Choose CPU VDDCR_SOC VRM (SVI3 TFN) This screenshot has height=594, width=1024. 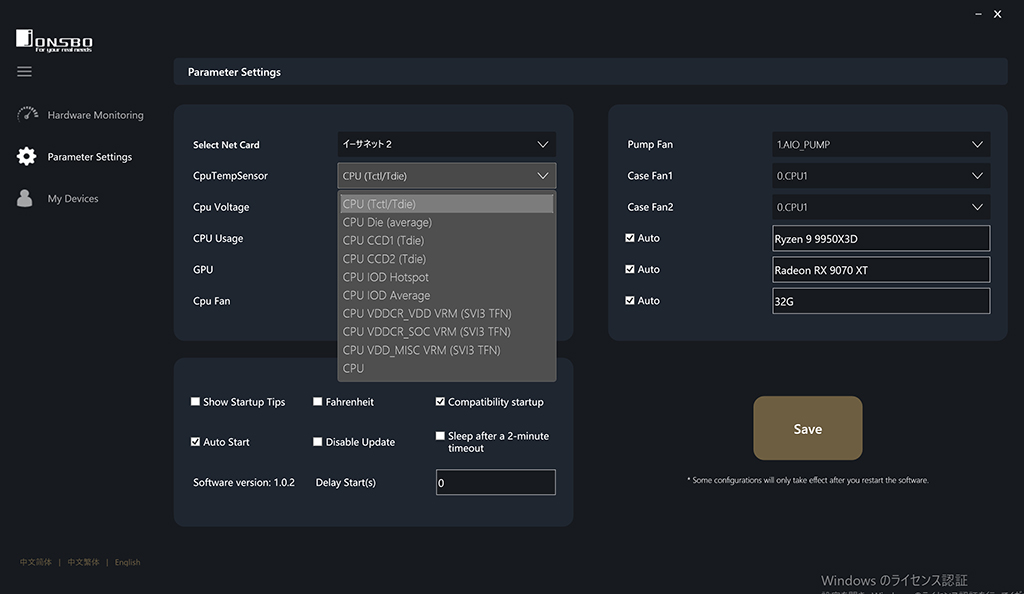447,332
